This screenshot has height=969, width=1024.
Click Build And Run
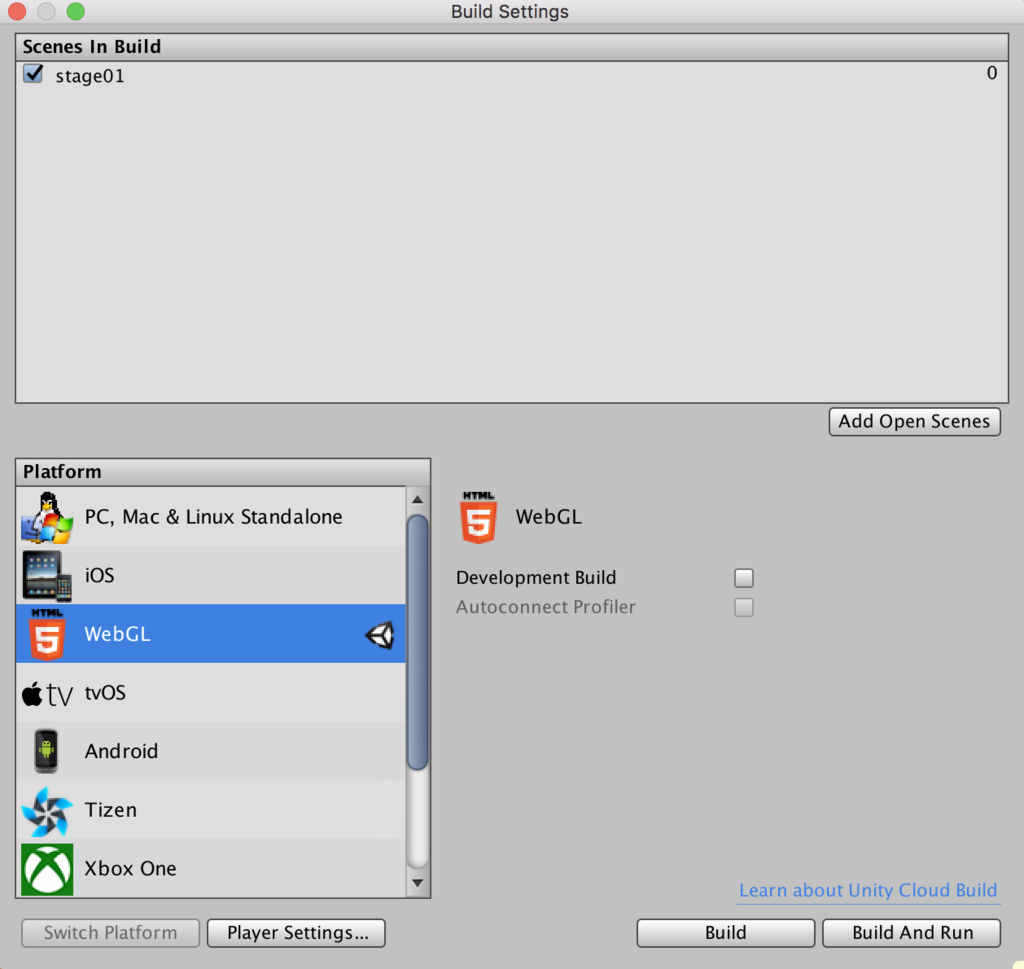(912, 932)
